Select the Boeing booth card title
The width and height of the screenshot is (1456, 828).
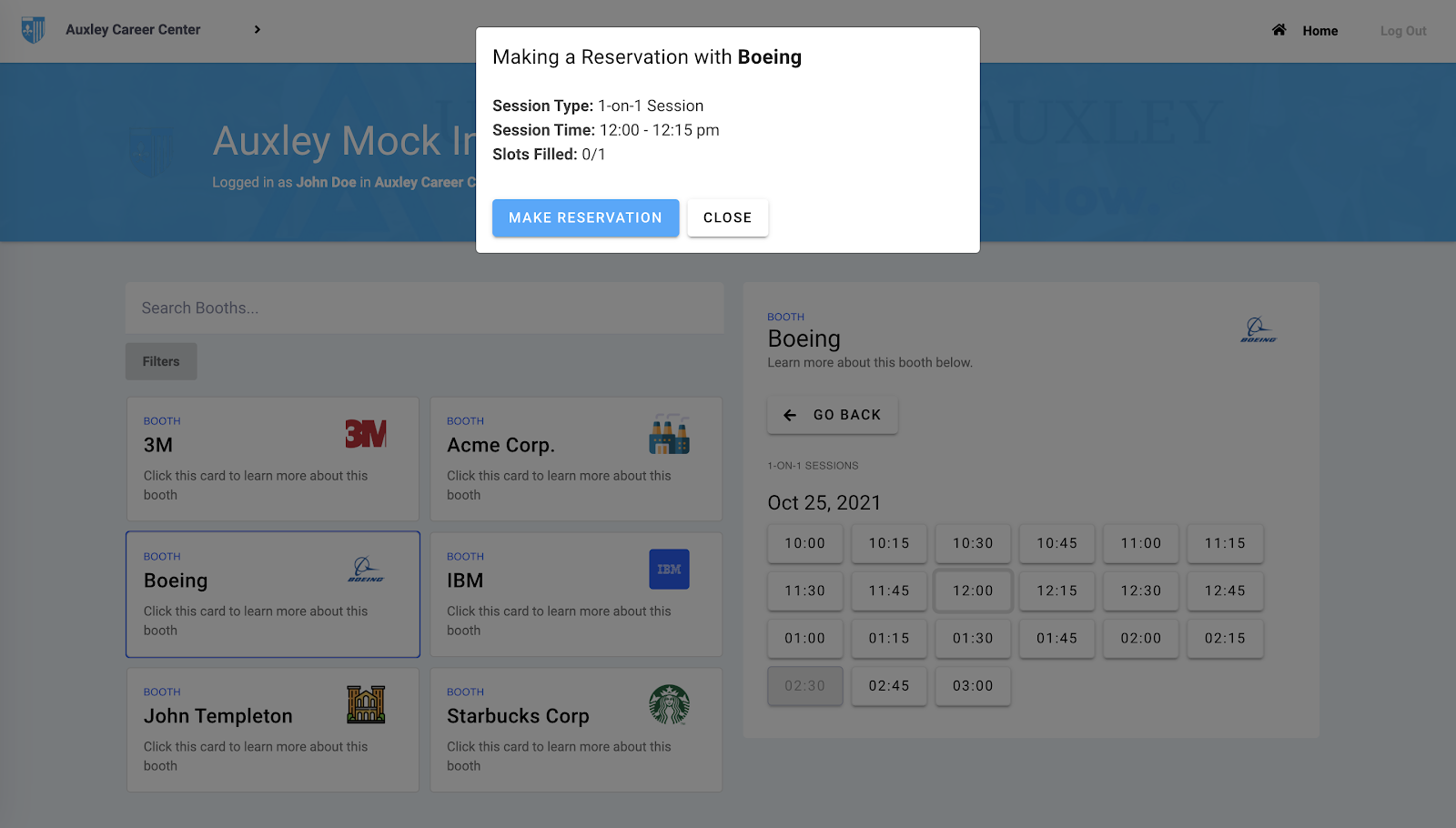[176, 581]
